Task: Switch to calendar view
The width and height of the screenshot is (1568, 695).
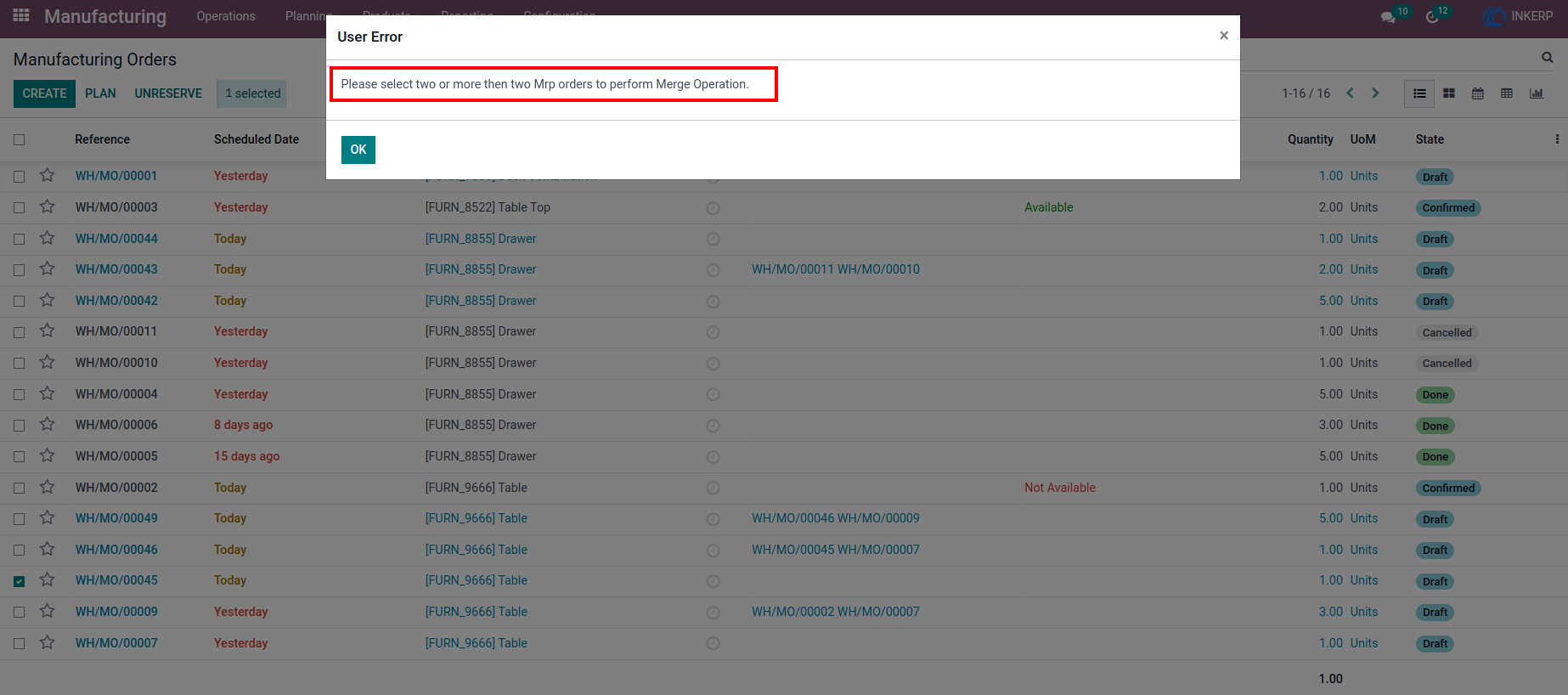Action: pyautogui.click(x=1478, y=93)
